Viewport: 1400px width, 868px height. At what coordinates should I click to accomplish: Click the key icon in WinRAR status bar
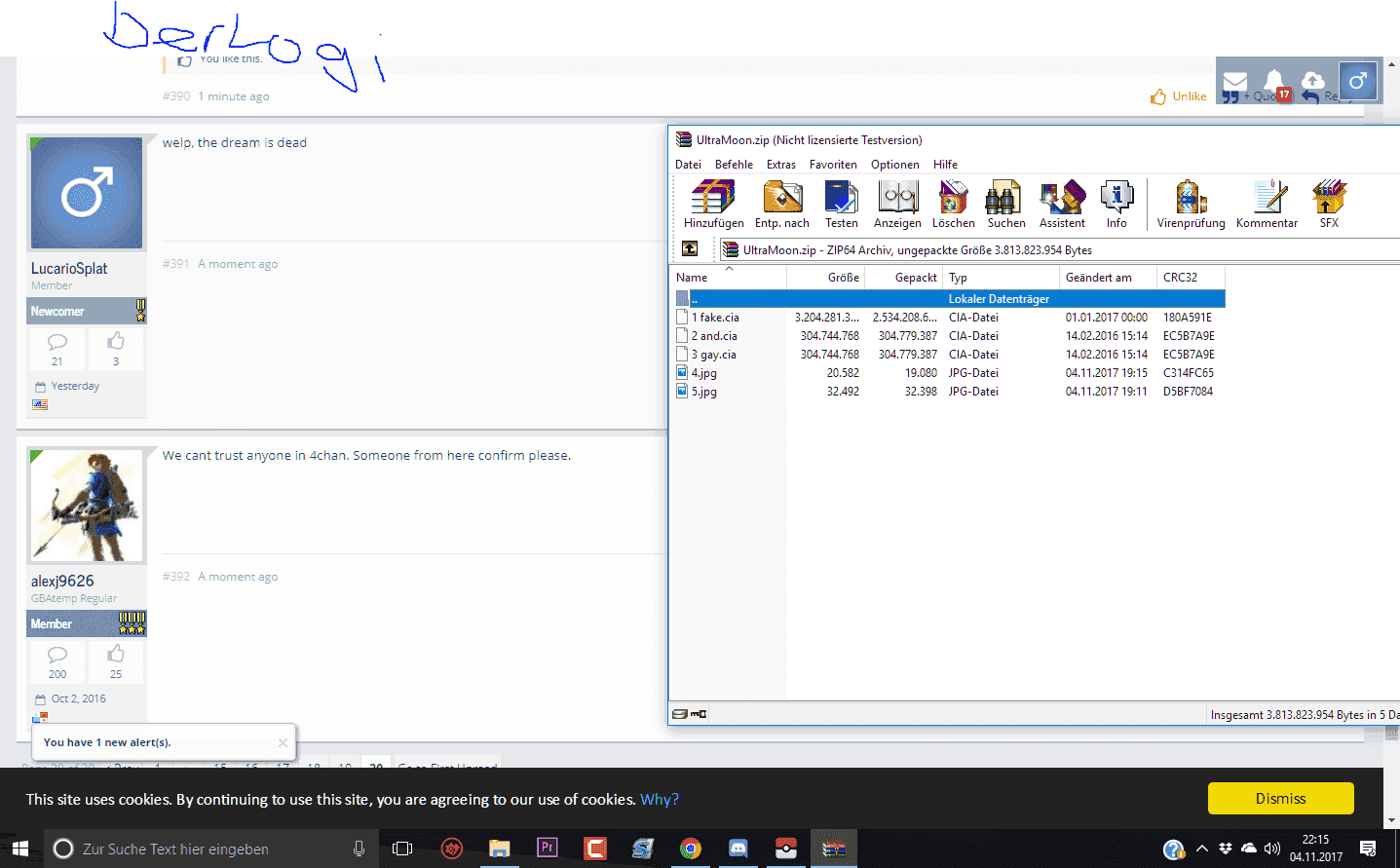tap(699, 714)
